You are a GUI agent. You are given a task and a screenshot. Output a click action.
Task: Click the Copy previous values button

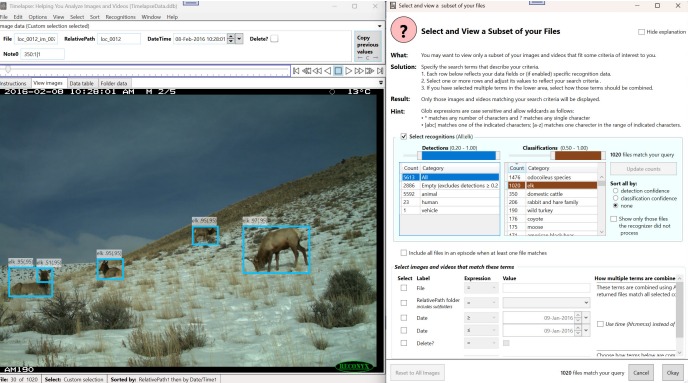click(367, 46)
